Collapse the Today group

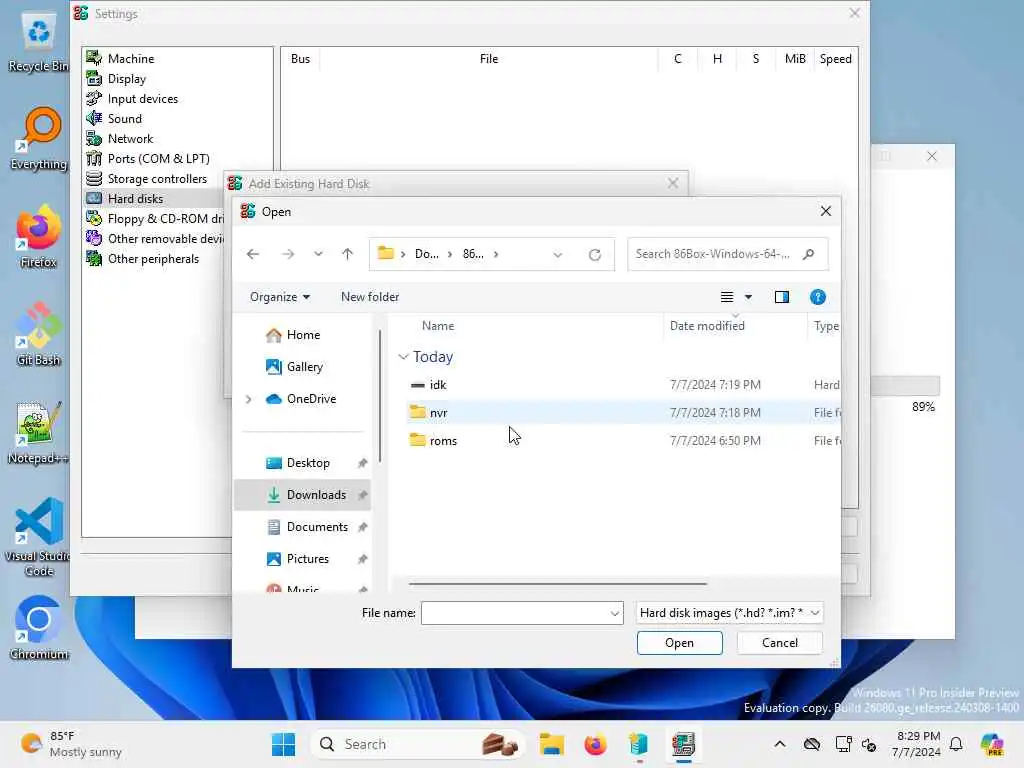click(x=404, y=357)
